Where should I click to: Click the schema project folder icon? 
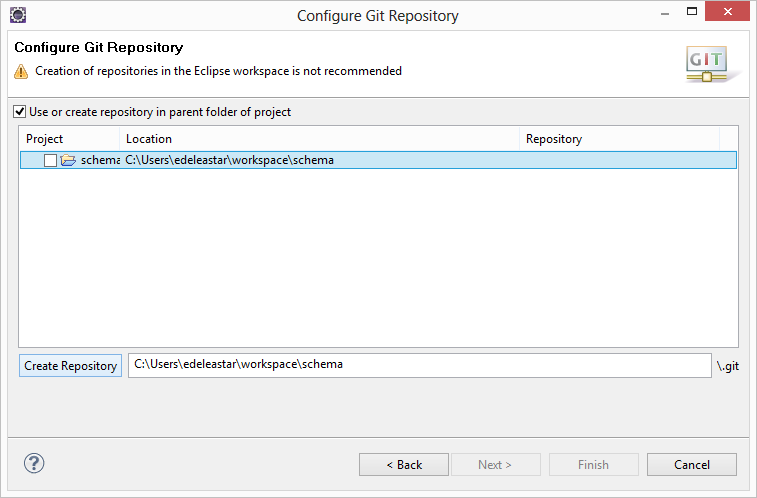click(x=68, y=160)
